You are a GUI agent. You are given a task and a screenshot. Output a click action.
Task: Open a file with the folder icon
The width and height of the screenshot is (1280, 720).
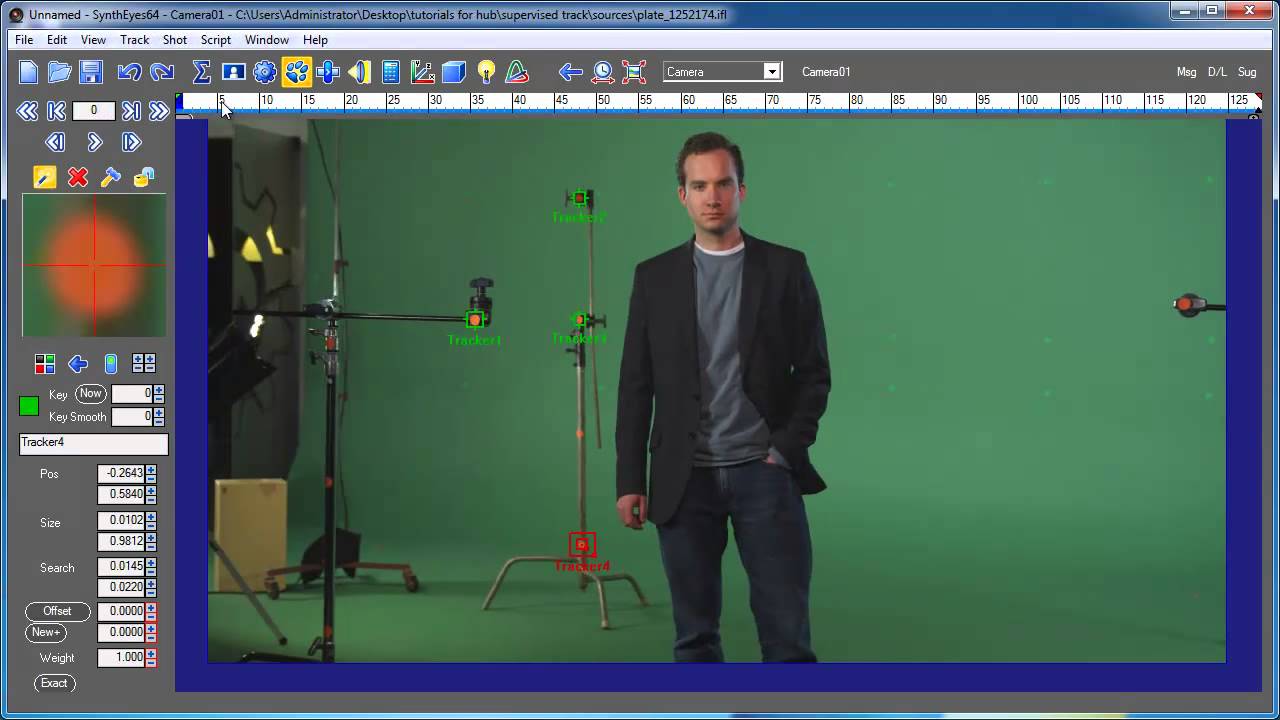(60, 72)
